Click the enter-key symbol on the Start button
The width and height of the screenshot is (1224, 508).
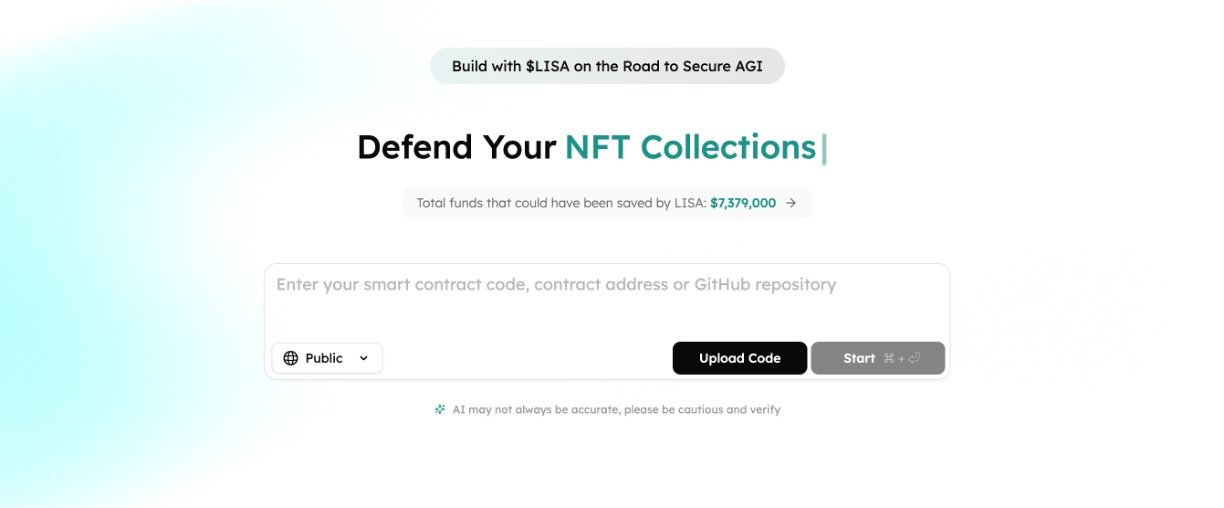[x=914, y=358]
